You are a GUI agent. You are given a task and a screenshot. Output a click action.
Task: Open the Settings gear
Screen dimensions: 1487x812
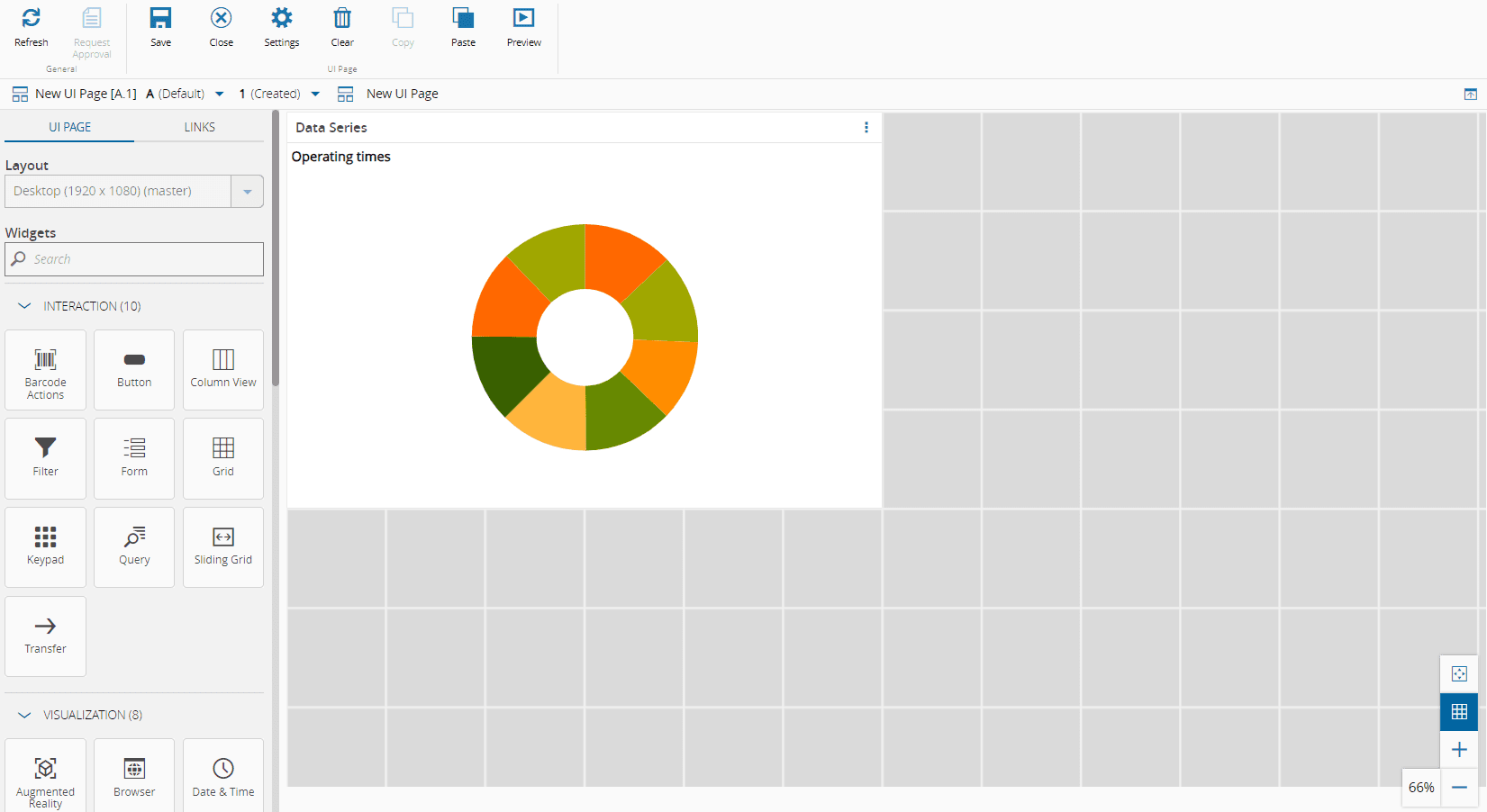(x=281, y=19)
